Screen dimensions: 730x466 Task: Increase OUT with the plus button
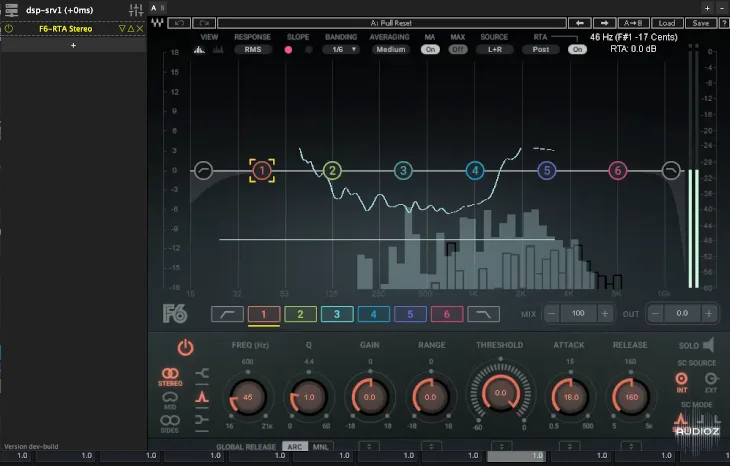(709, 314)
